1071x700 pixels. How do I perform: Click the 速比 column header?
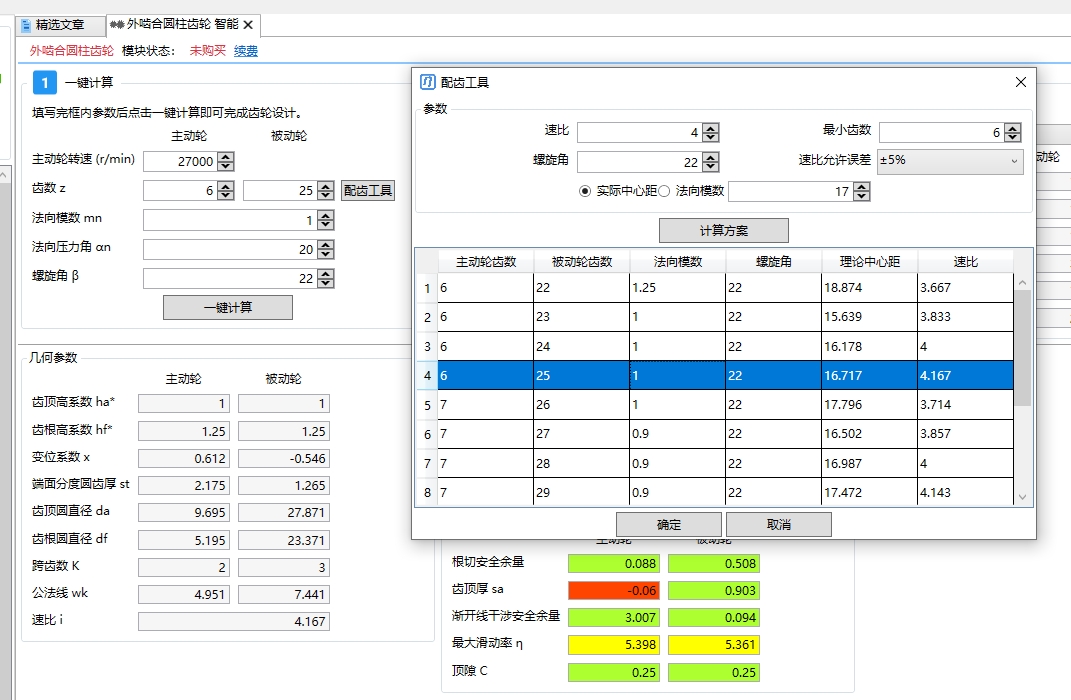[965, 262]
